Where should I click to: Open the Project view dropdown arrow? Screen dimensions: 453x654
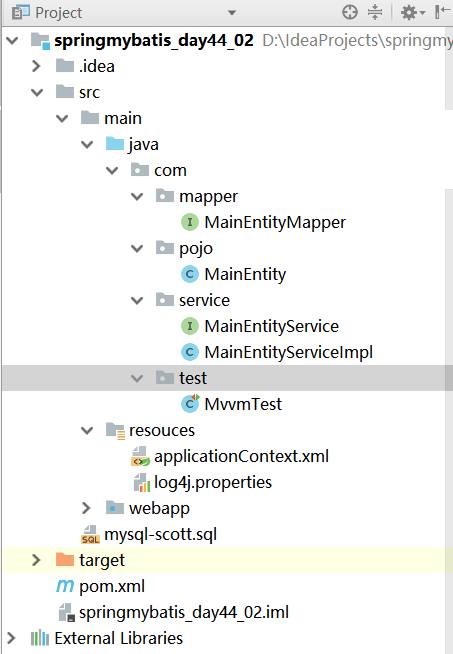232,13
